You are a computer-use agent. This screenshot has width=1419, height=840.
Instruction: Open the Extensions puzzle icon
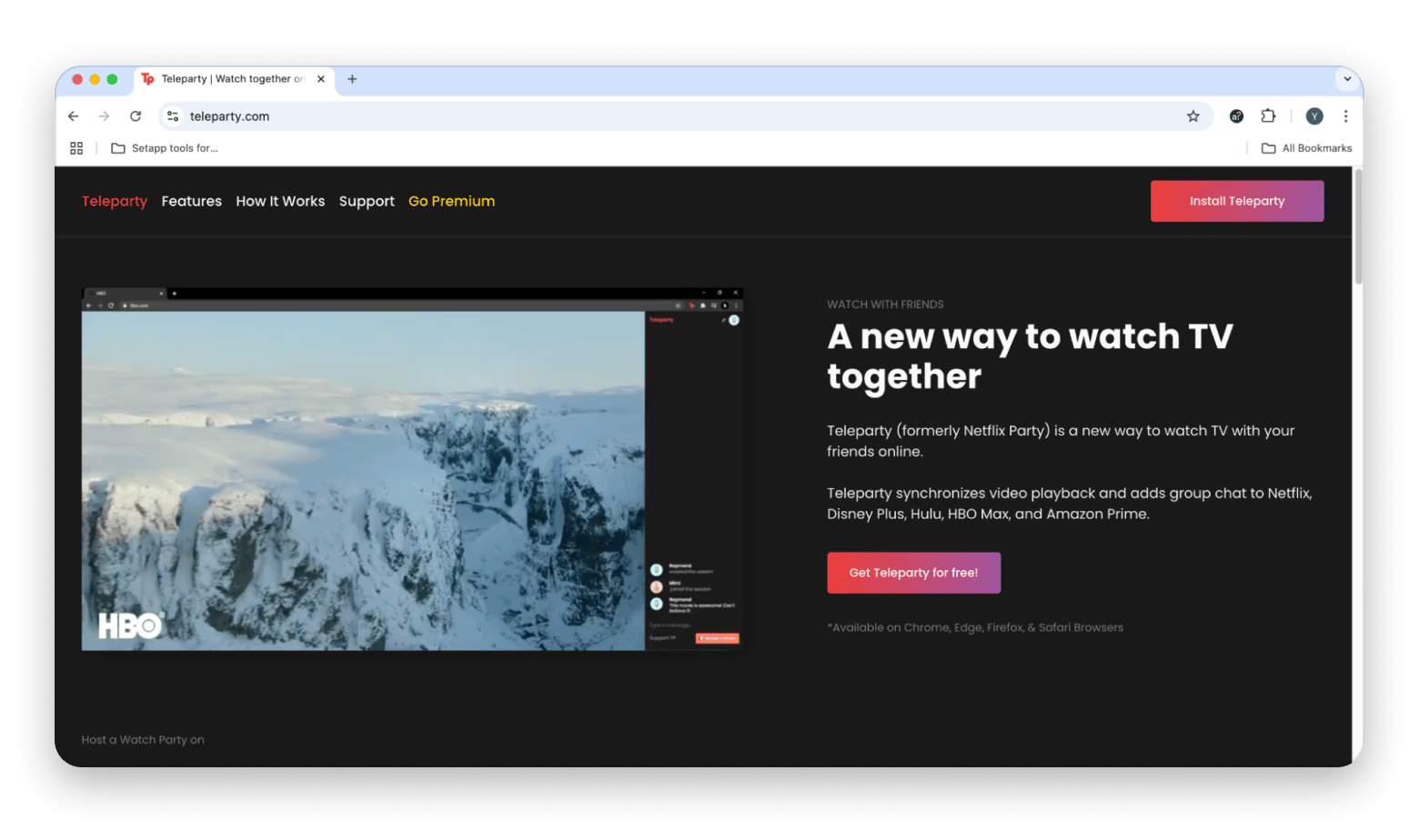pyautogui.click(x=1268, y=116)
